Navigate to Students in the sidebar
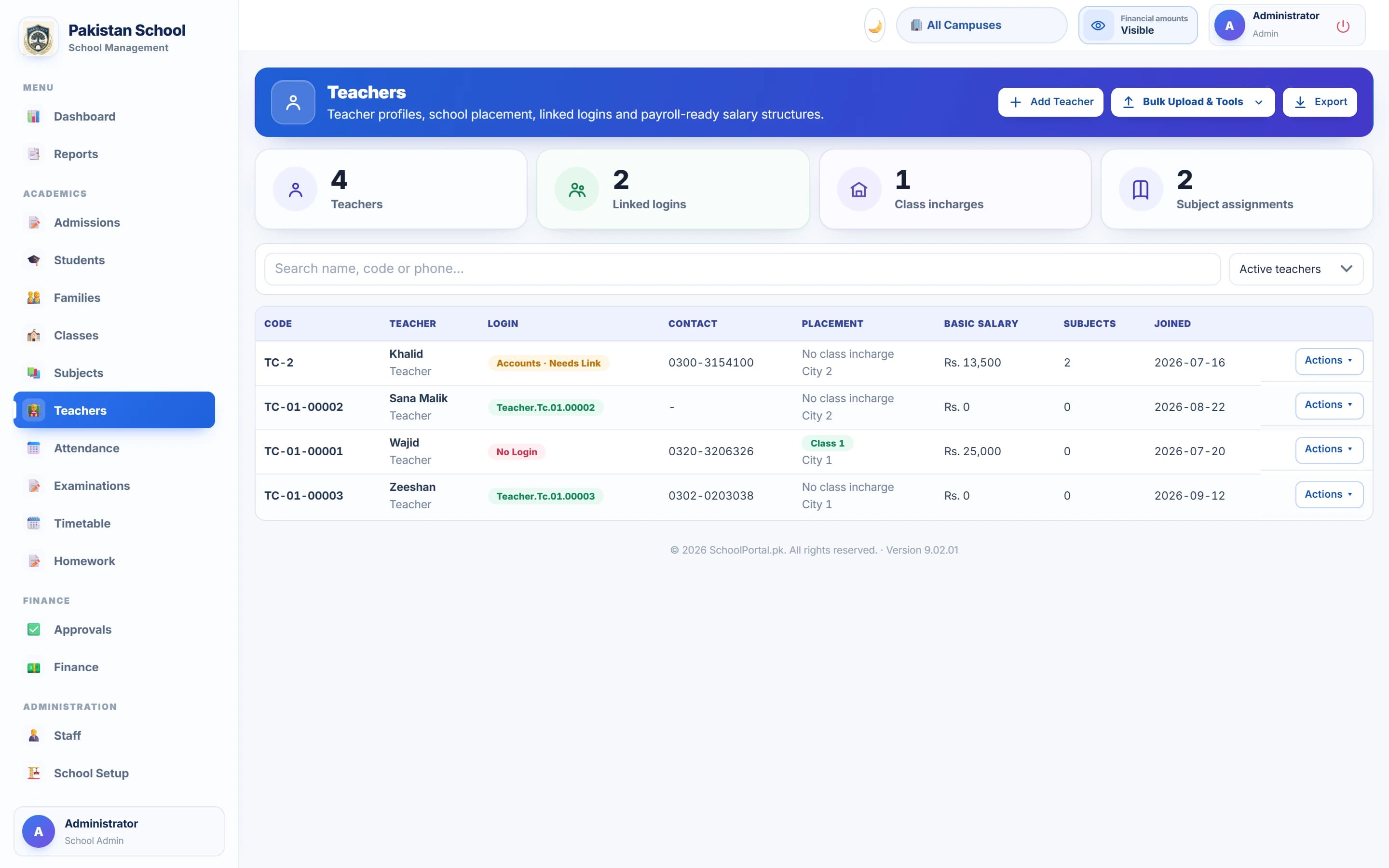Viewport: 1389px width, 868px height. 114,260
